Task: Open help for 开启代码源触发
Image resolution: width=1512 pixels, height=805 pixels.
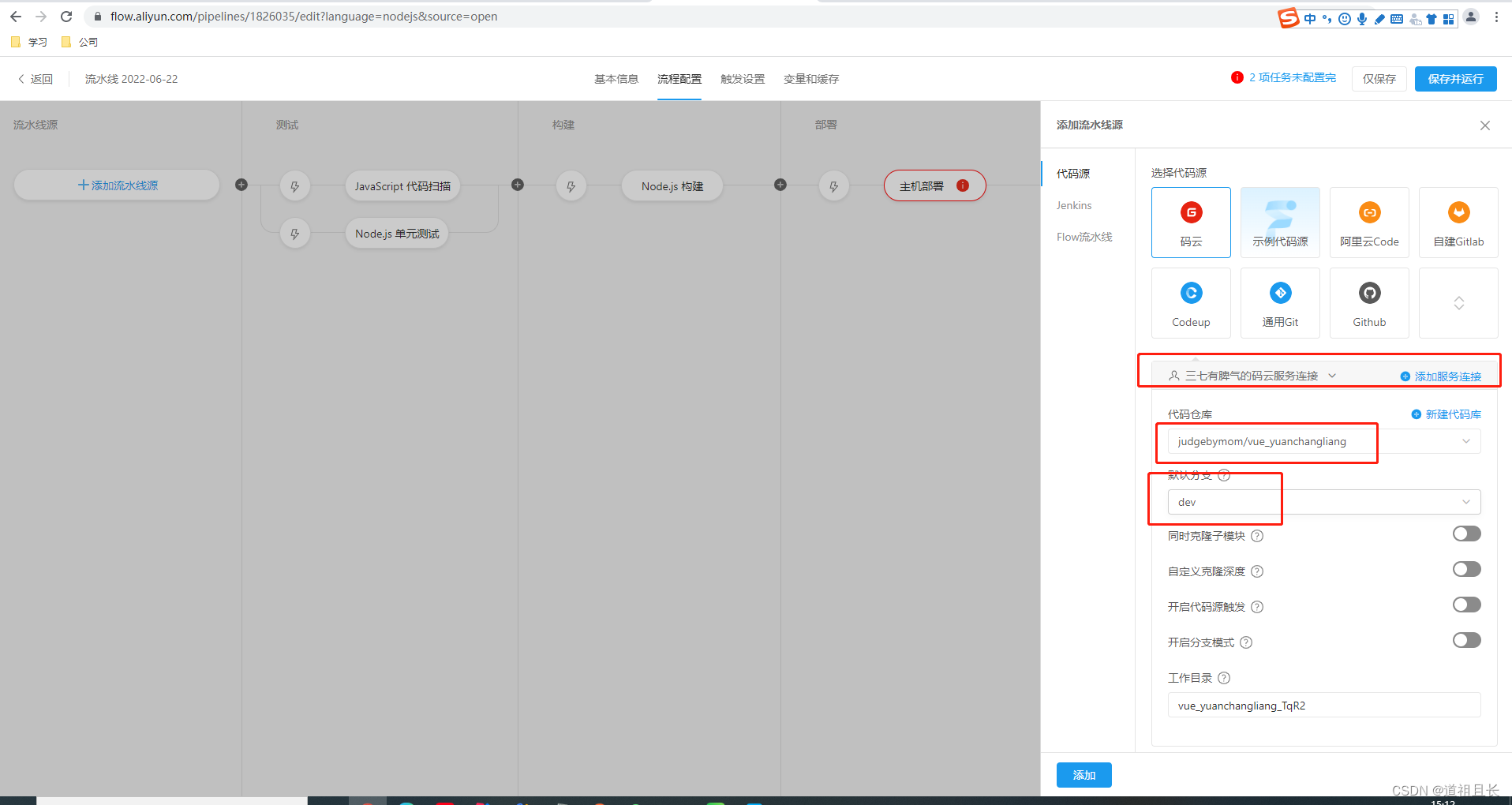Action: coord(1257,607)
